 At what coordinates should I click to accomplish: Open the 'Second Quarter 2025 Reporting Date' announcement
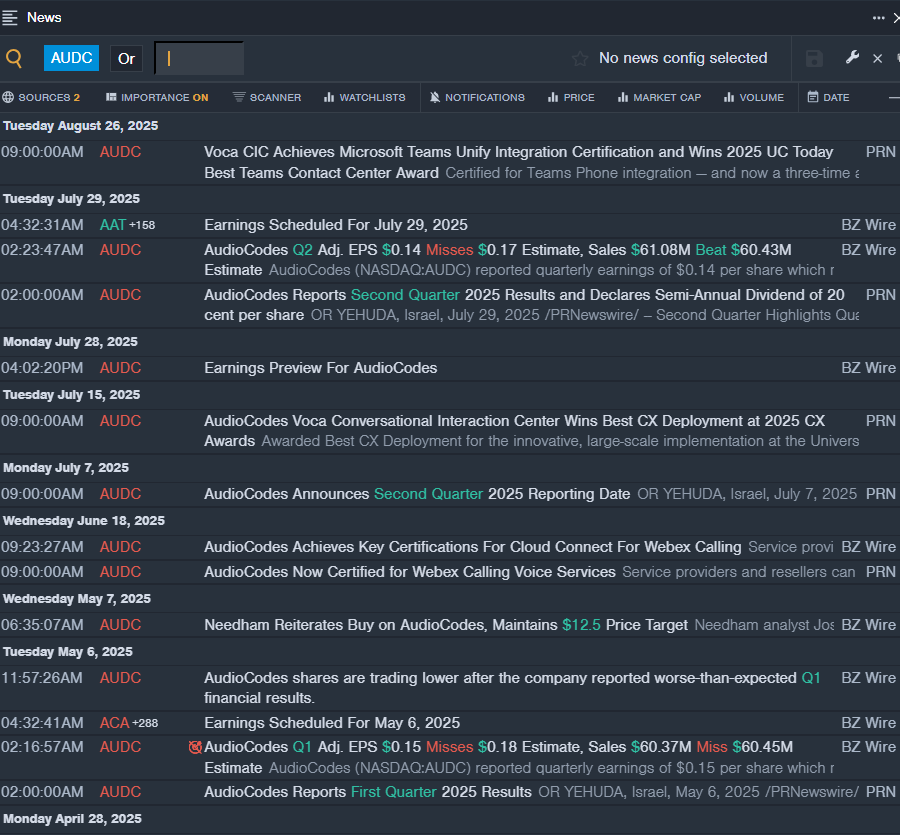[x=532, y=494]
